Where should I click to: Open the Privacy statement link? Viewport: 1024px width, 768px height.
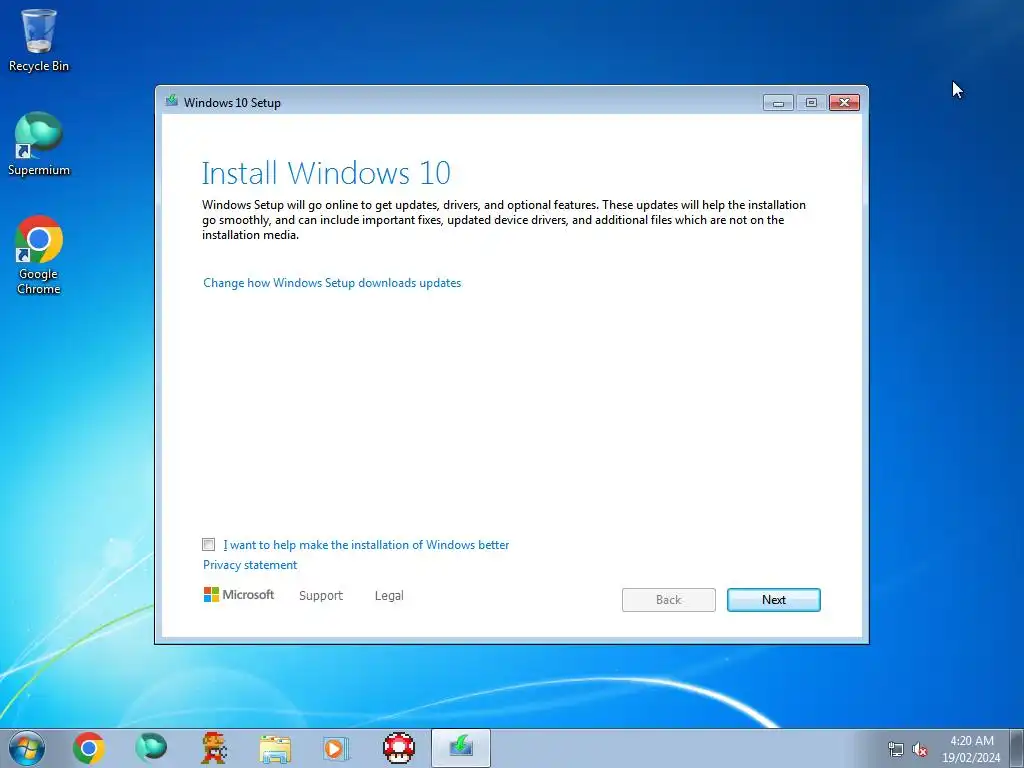tap(249, 565)
